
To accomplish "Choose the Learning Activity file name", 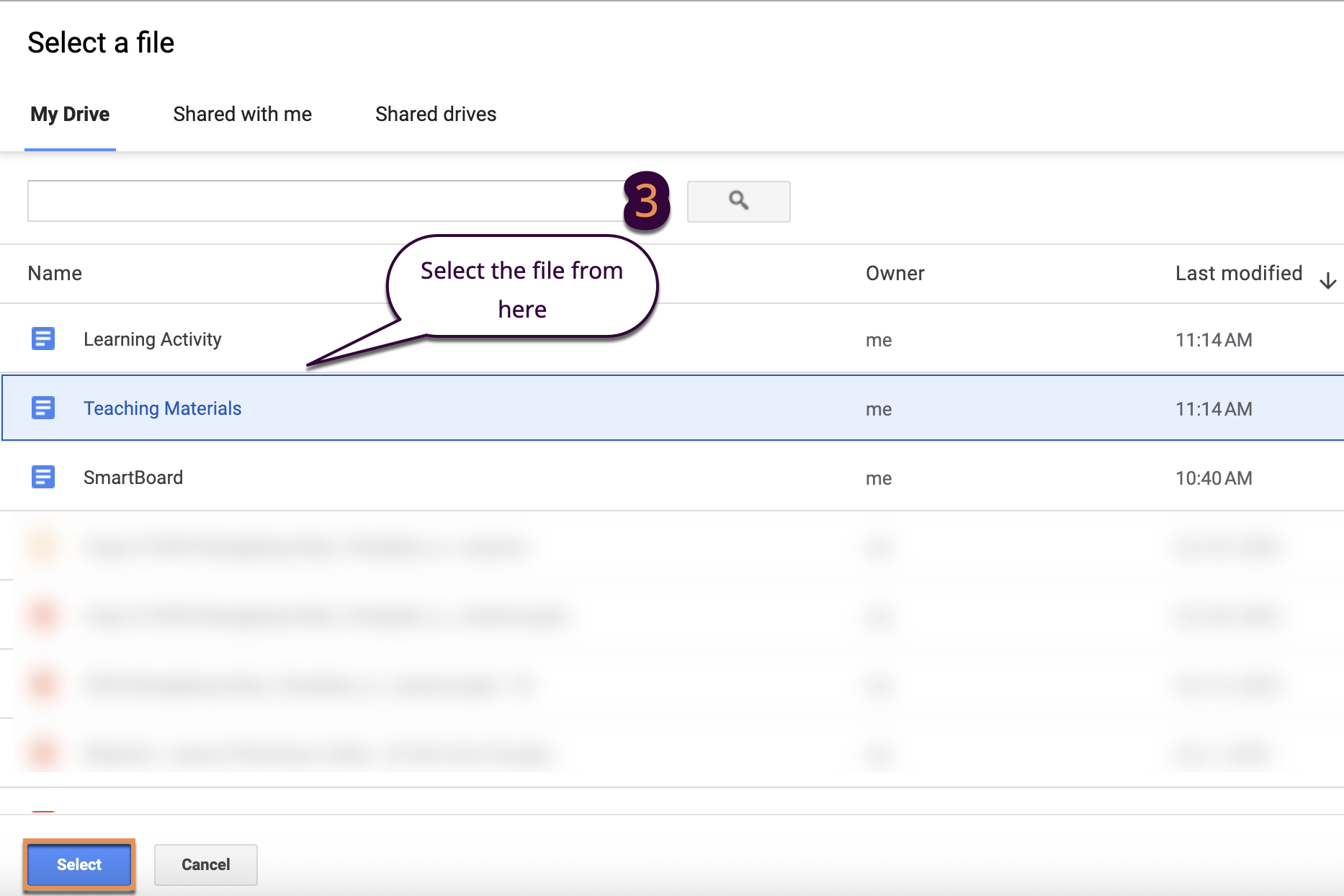I will (152, 339).
